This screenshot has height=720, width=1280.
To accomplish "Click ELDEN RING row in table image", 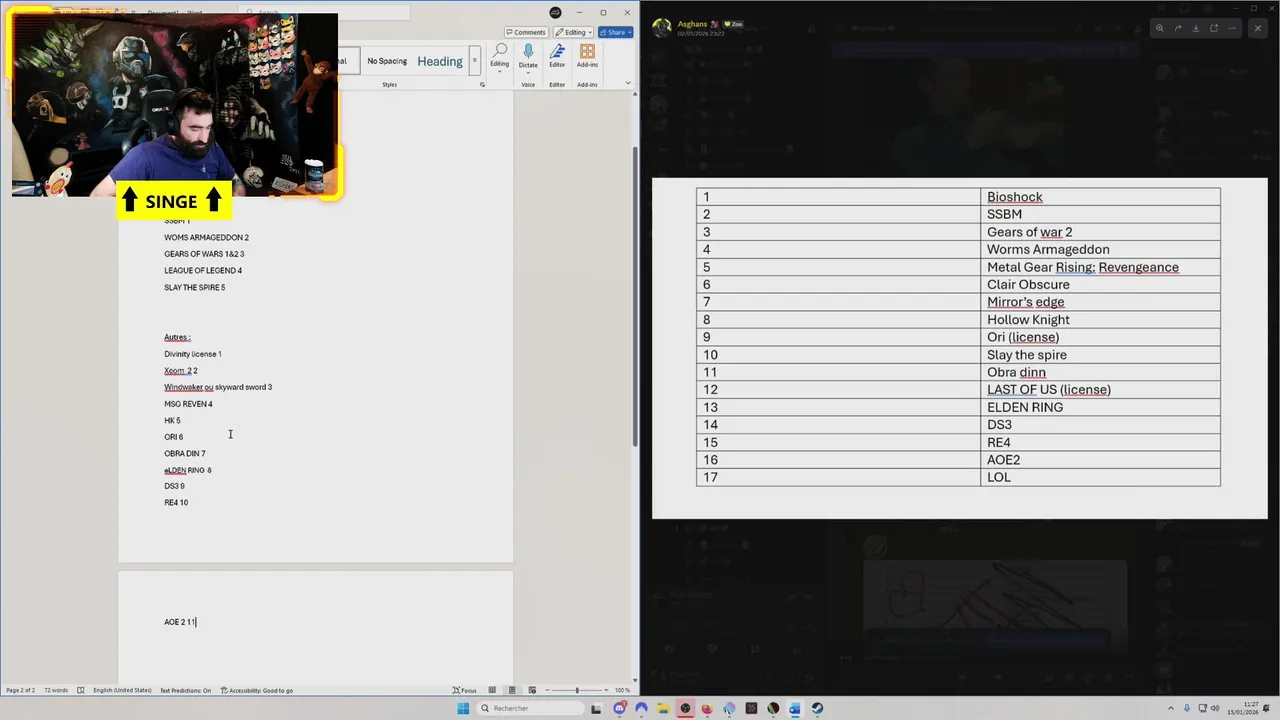I will [958, 407].
